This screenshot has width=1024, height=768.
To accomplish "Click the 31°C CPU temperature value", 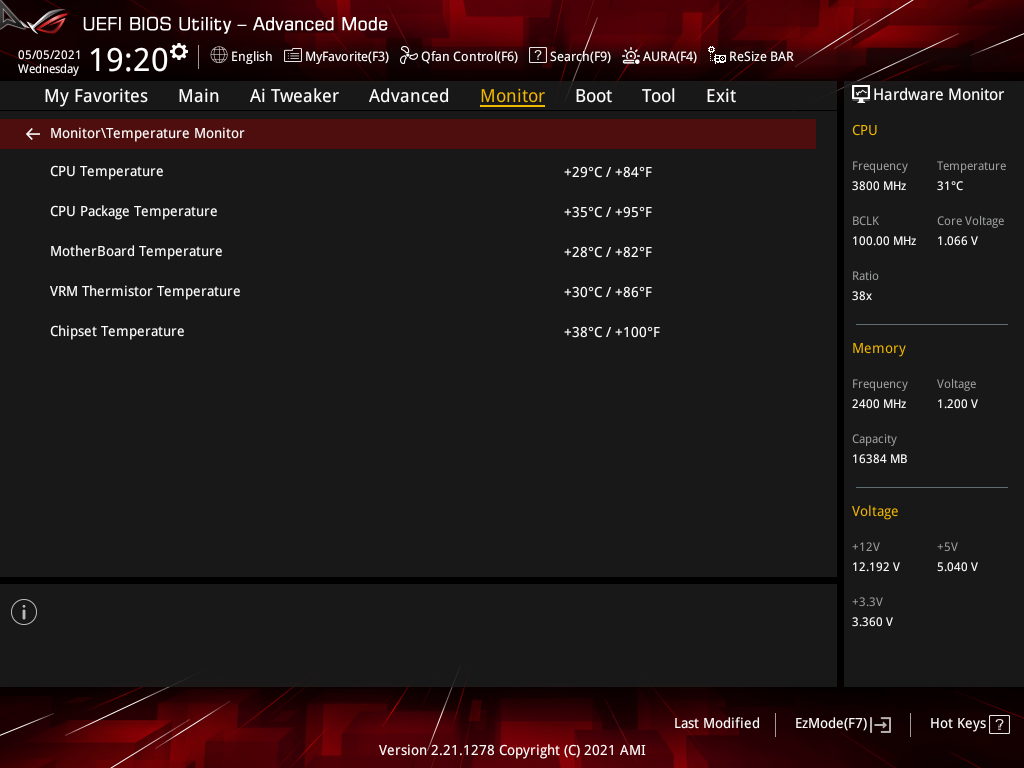I will point(950,186).
